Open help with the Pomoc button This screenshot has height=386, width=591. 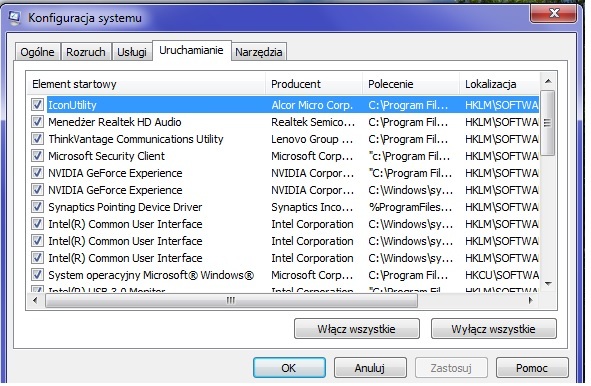click(x=532, y=368)
